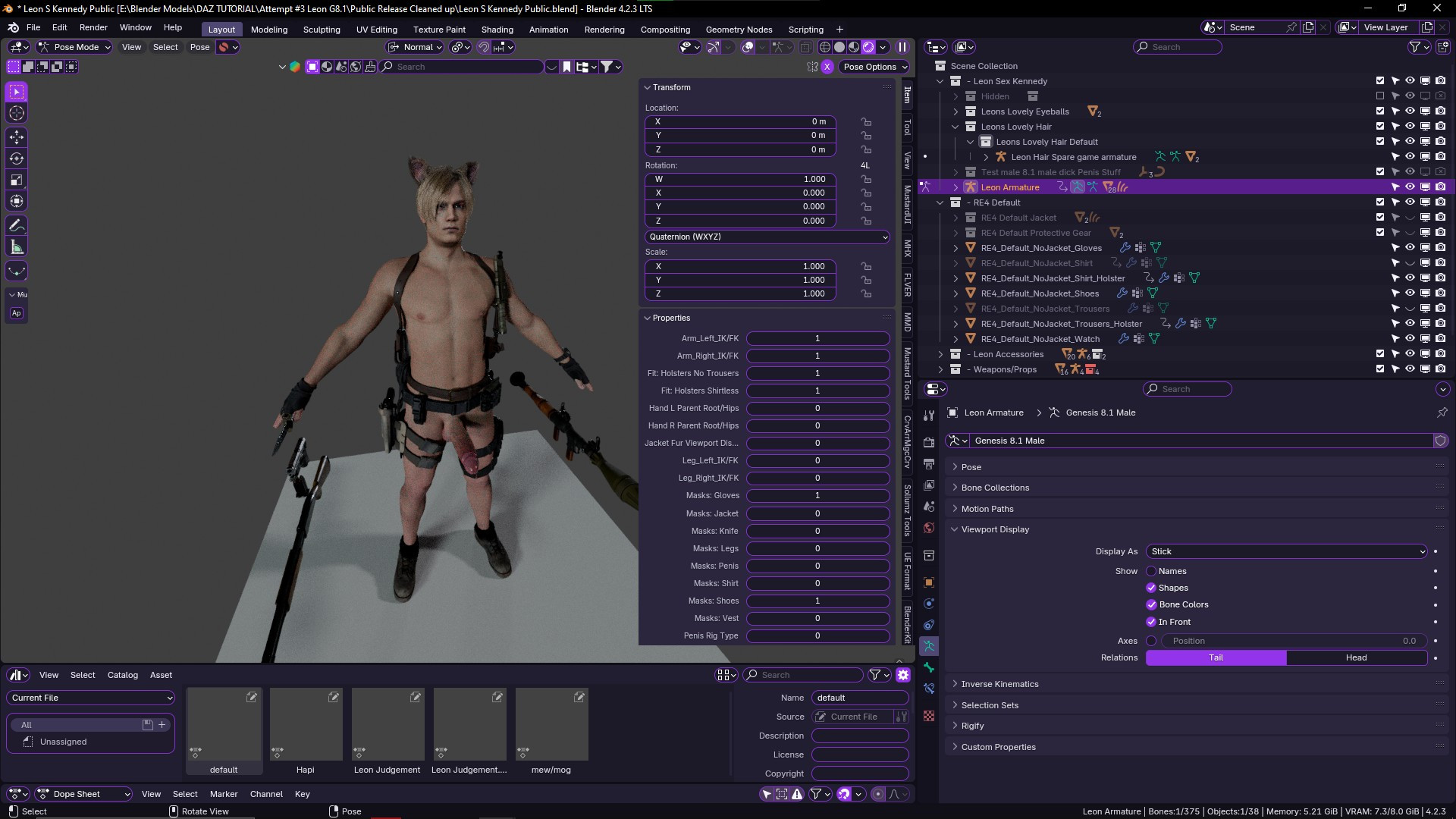
Task: Select the Unassigned catalog
Action: 63,742
